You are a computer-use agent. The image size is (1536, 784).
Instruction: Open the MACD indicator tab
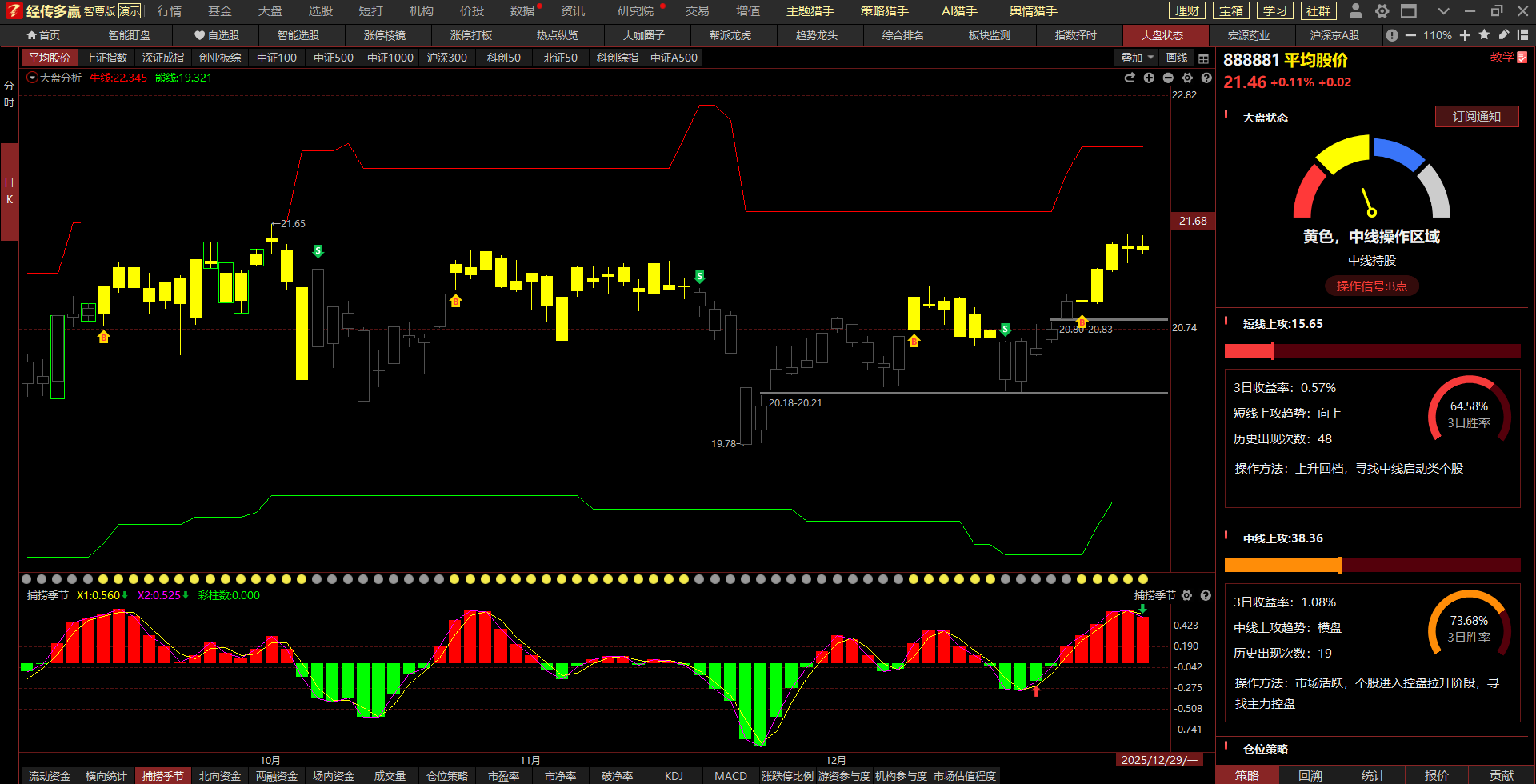[730, 776]
